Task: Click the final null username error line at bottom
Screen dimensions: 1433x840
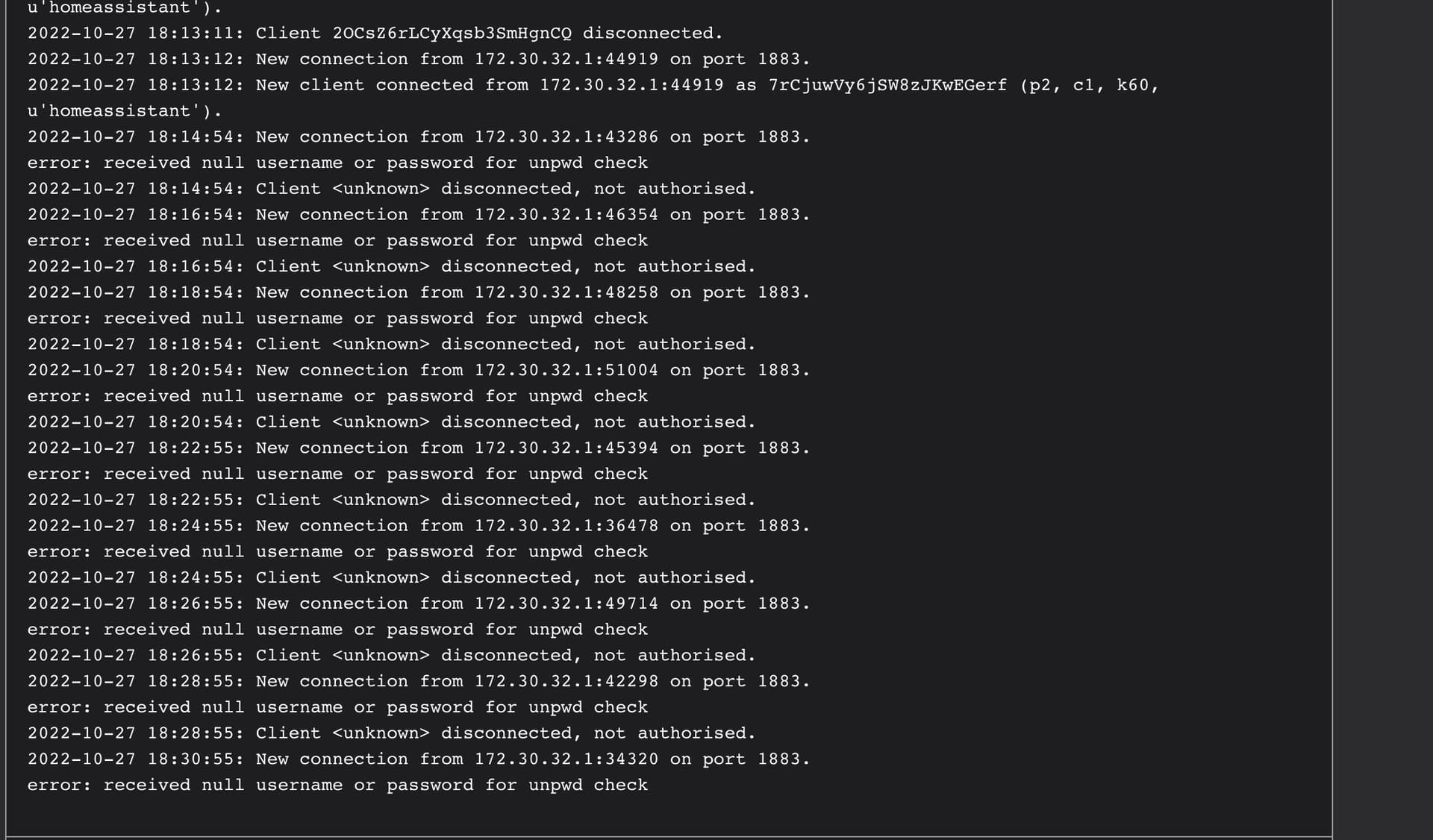Action: click(x=338, y=786)
